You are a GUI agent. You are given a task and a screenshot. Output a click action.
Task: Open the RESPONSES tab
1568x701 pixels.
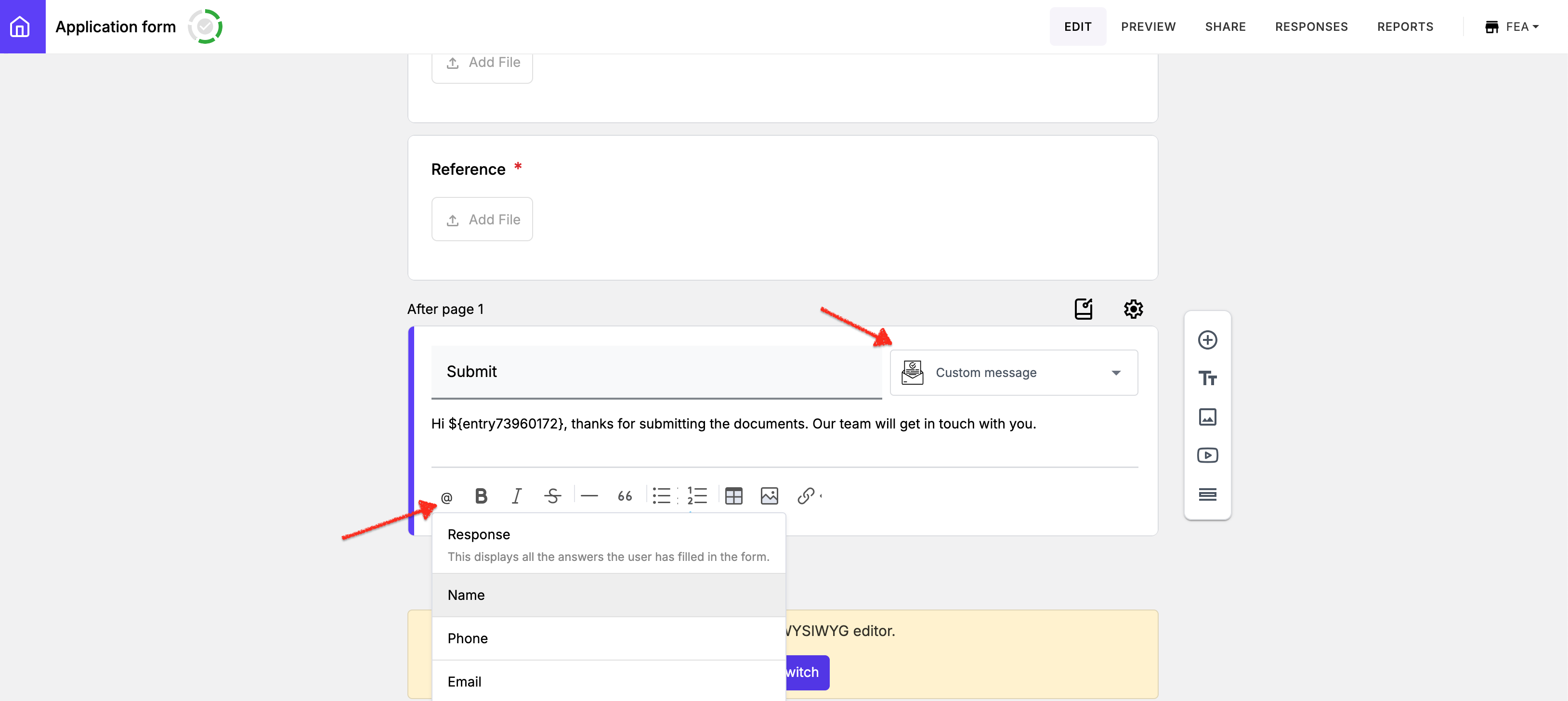point(1311,27)
